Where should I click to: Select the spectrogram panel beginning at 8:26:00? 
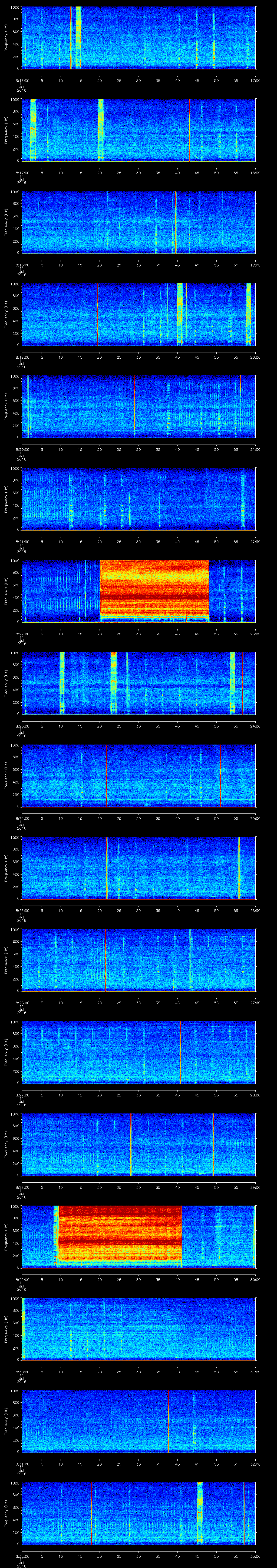138,960
